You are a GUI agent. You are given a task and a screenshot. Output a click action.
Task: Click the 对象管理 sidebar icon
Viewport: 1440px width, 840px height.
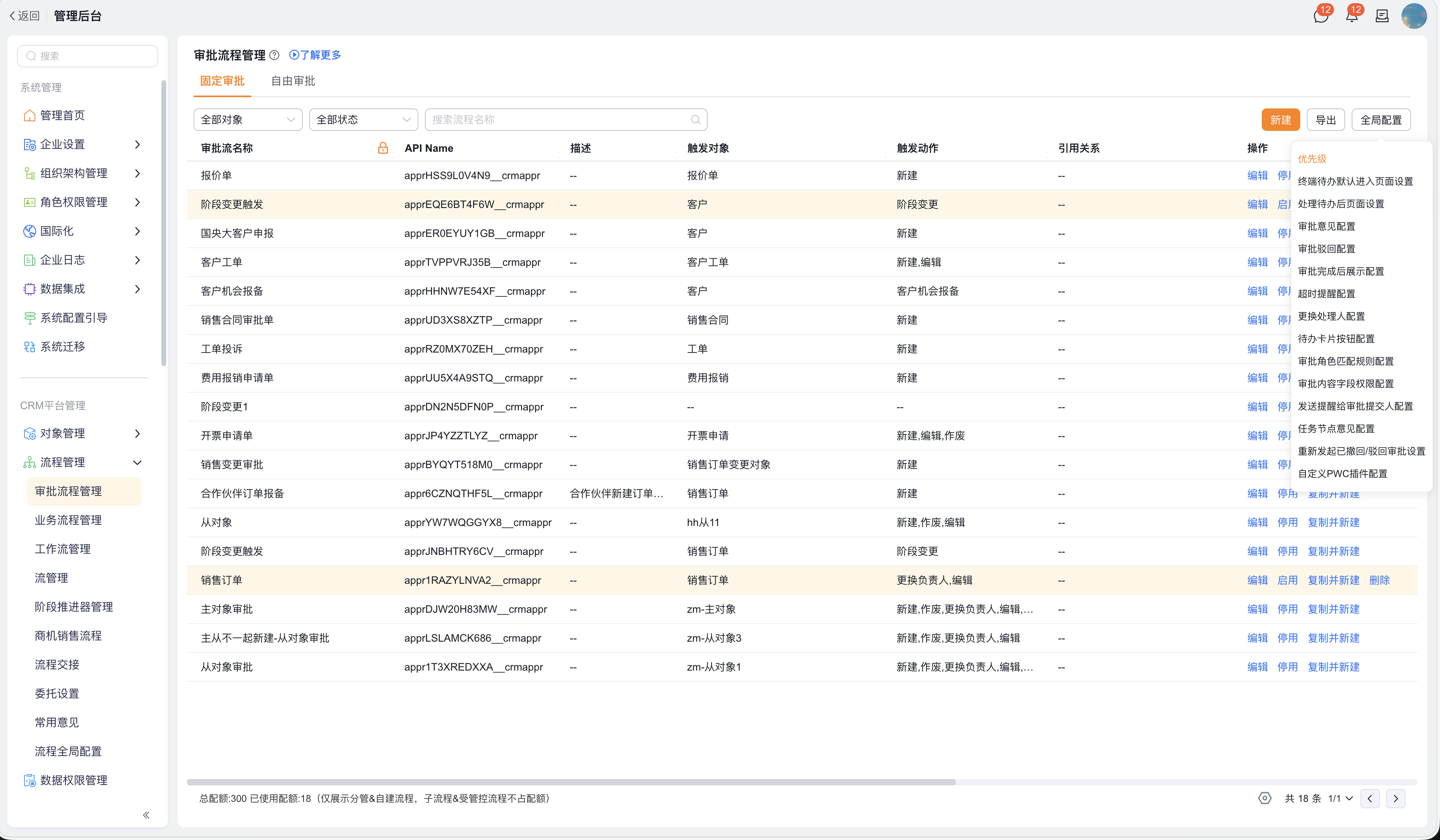tap(30, 434)
